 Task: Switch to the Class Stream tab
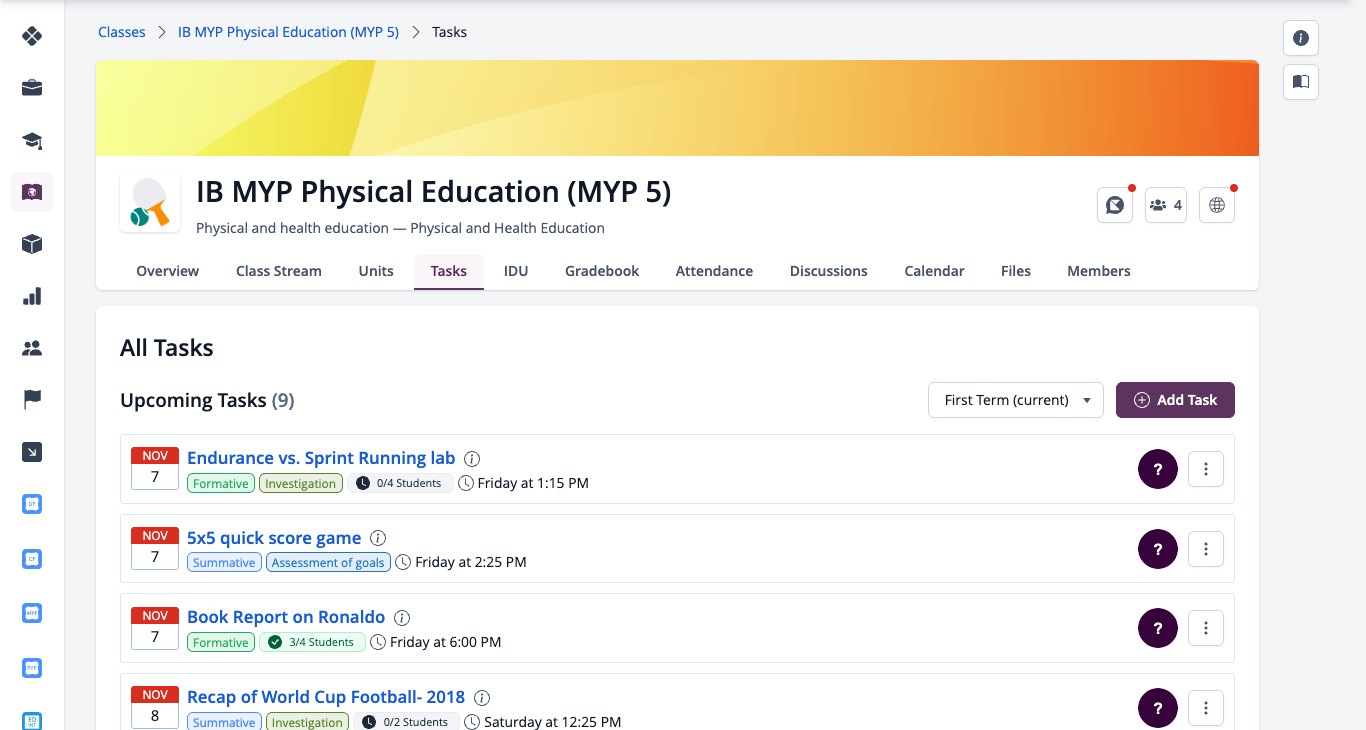pyautogui.click(x=279, y=271)
